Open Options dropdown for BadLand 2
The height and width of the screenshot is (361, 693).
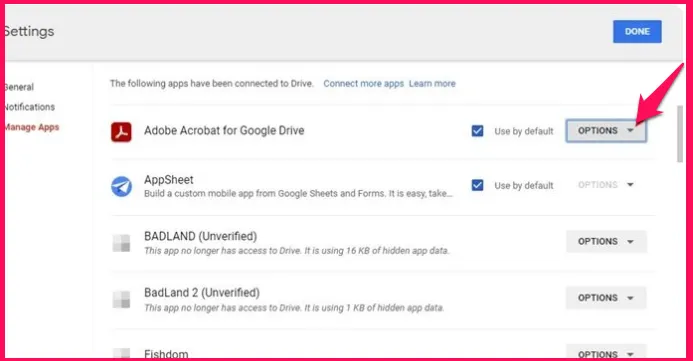click(x=606, y=298)
